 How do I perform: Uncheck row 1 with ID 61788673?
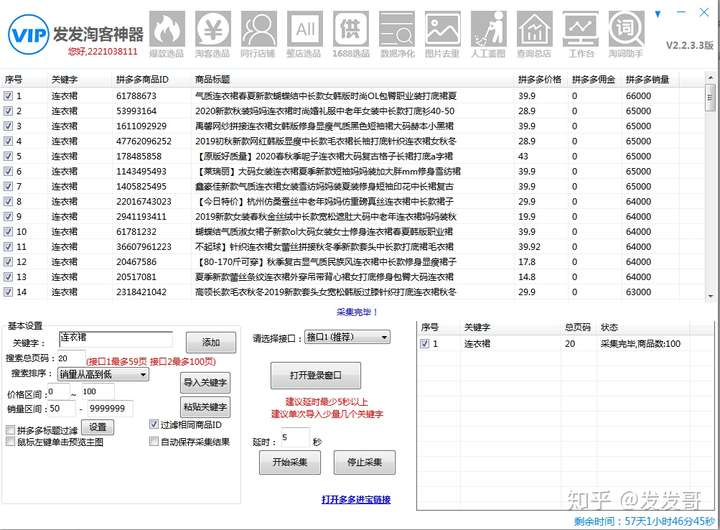coord(8,96)
